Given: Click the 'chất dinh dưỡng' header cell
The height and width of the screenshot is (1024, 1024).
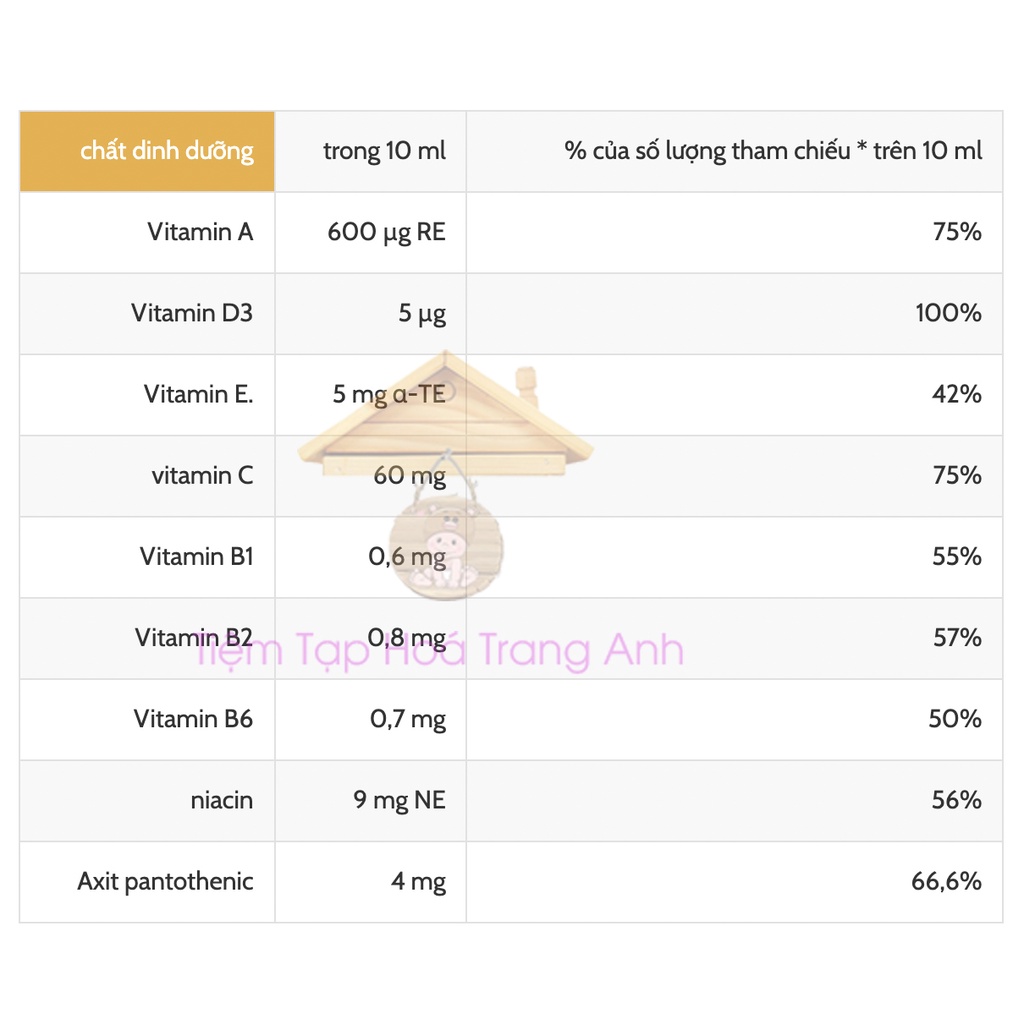Looking at the screenshot, I should coord(147,152).
